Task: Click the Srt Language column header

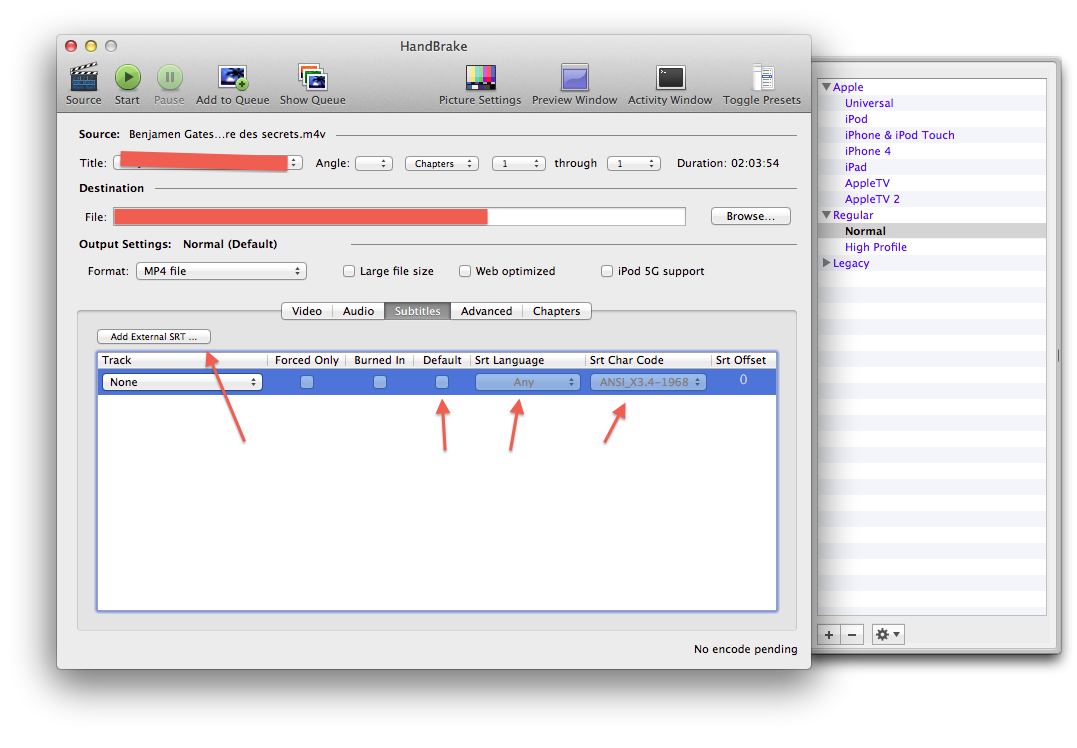Action: [x=528, y=360]
